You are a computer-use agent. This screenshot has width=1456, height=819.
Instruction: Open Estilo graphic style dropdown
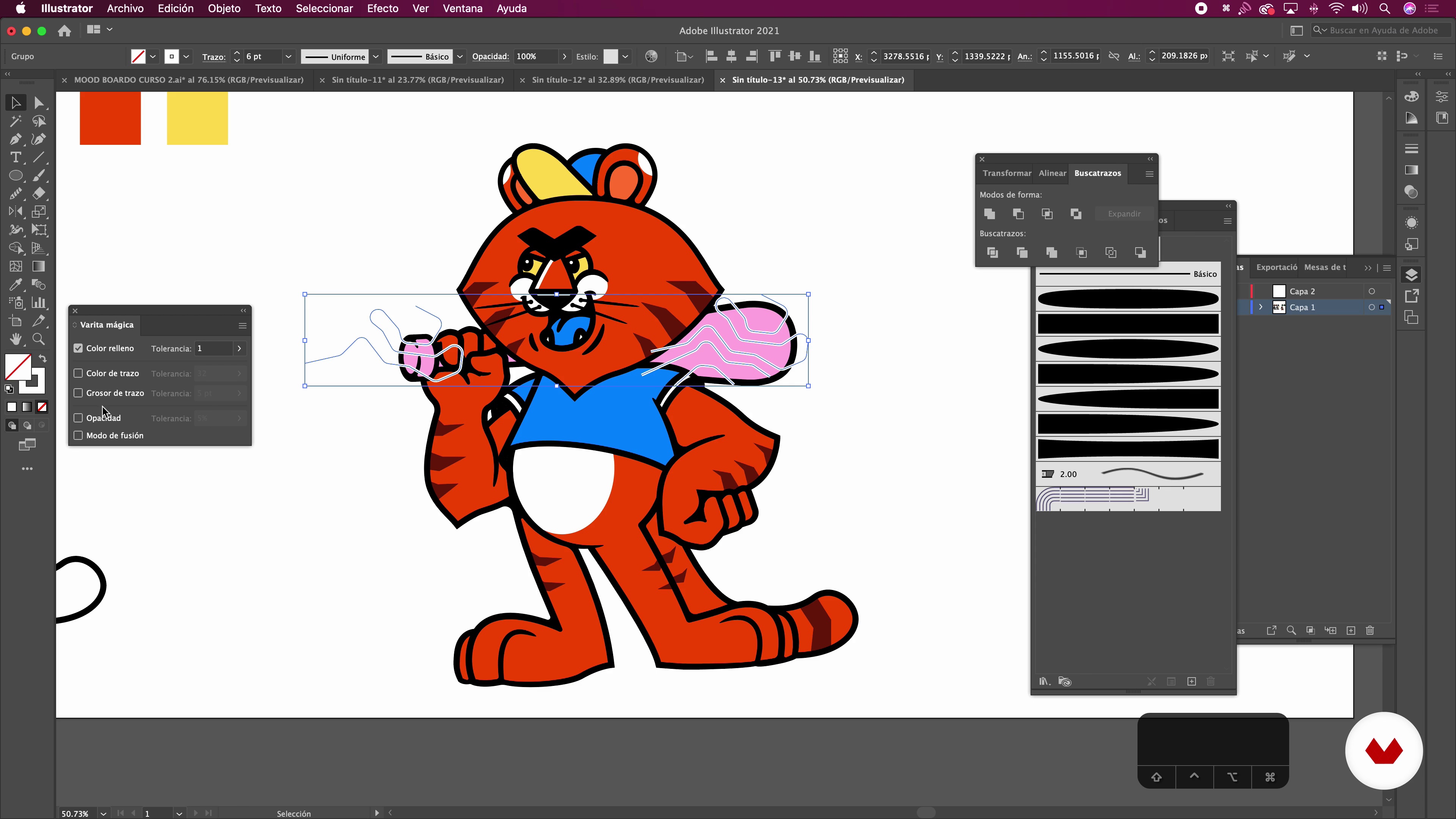click(625, 56)
